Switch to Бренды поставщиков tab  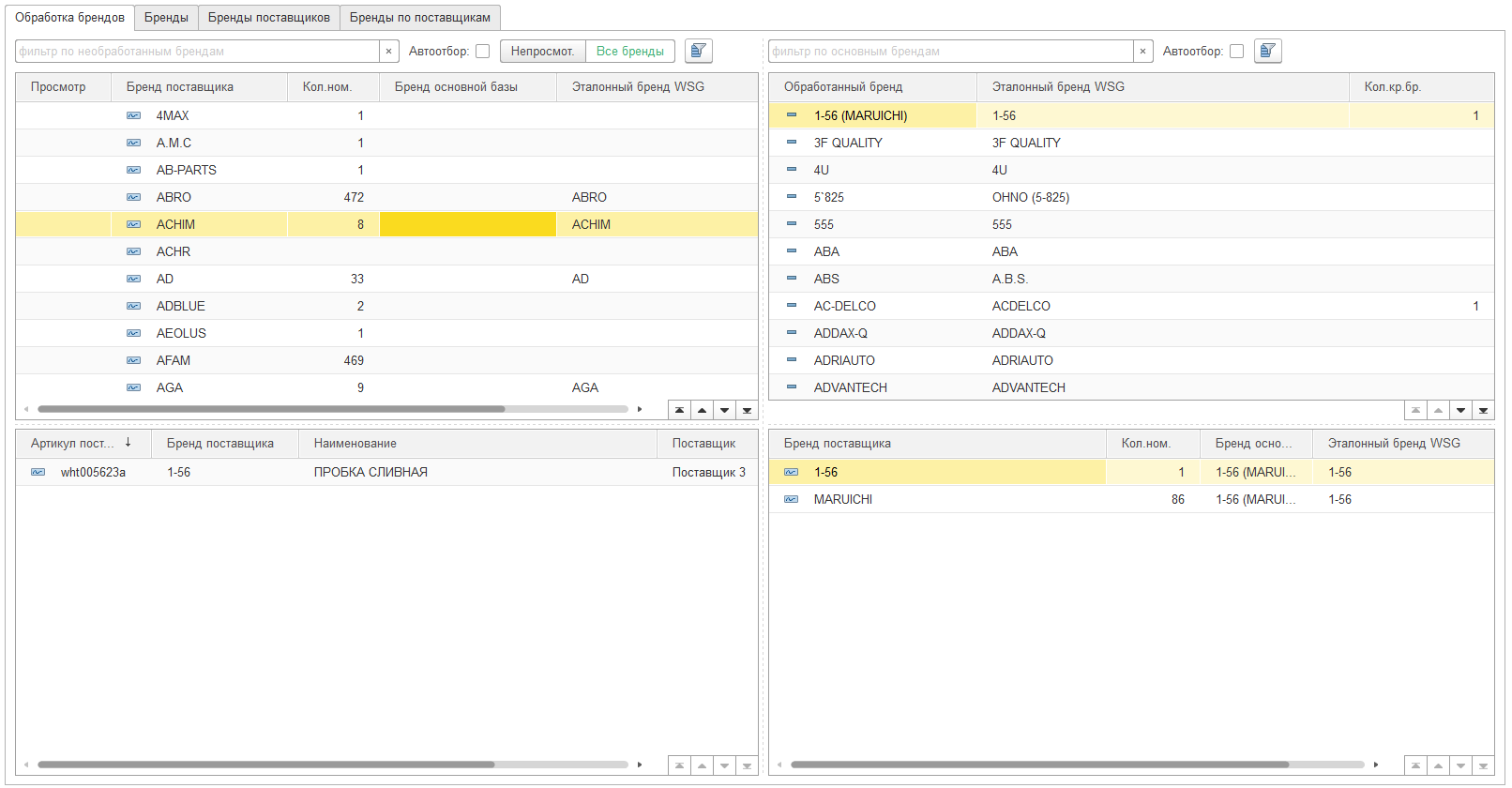click(269, 18)
